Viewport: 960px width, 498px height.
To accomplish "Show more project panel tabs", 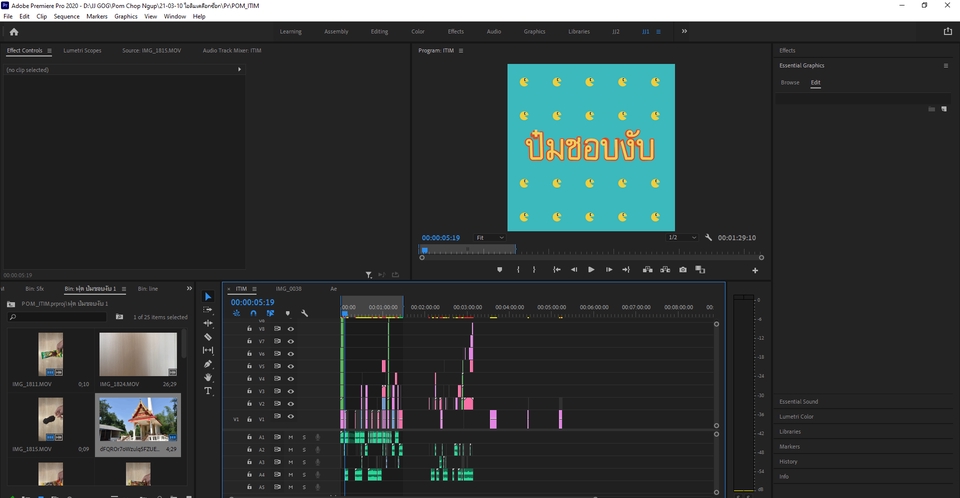I will pos(189,289).
